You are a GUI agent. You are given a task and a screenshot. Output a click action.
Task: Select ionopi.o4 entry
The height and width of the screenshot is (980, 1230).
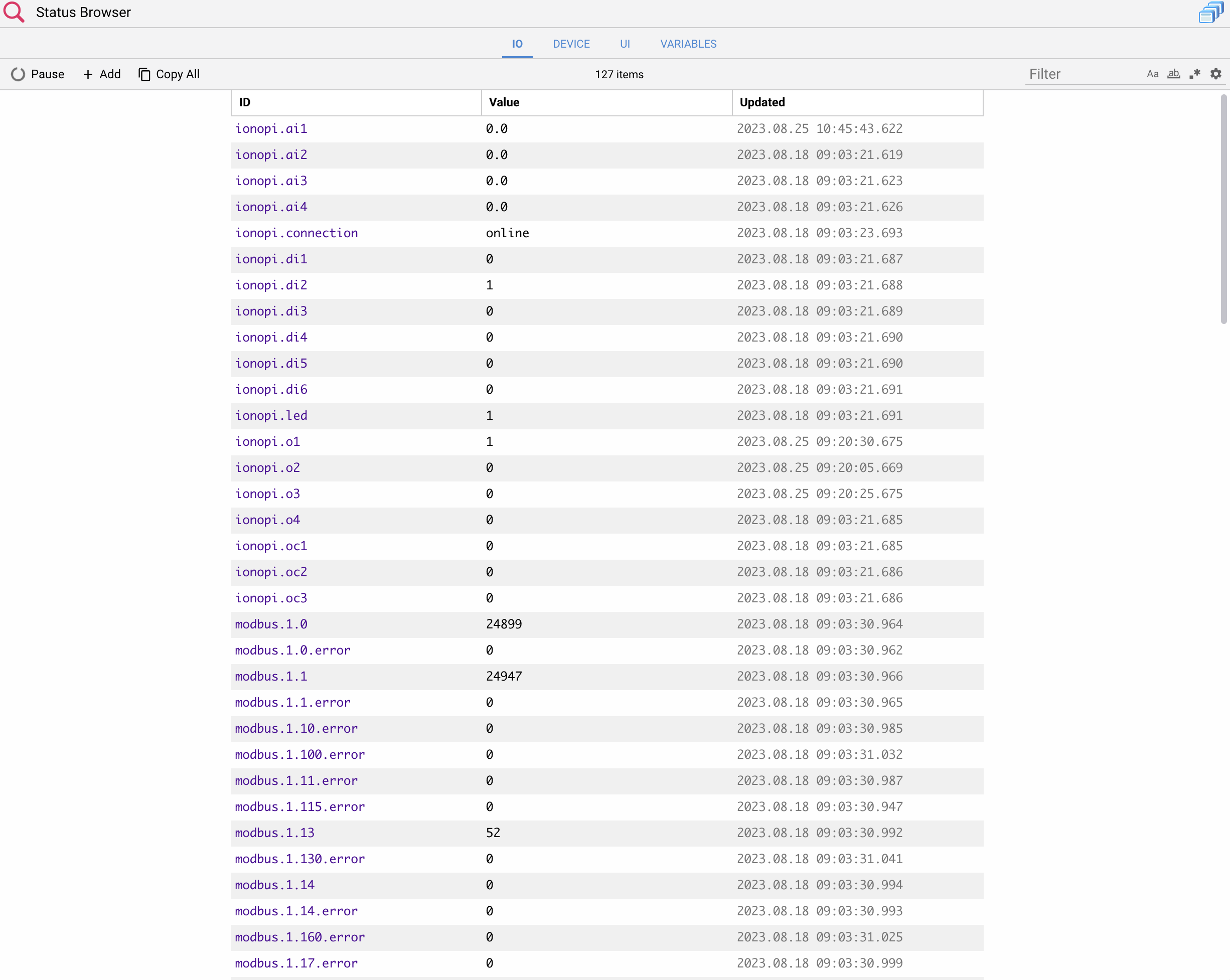pyautogui.click(x=267, y=520)
